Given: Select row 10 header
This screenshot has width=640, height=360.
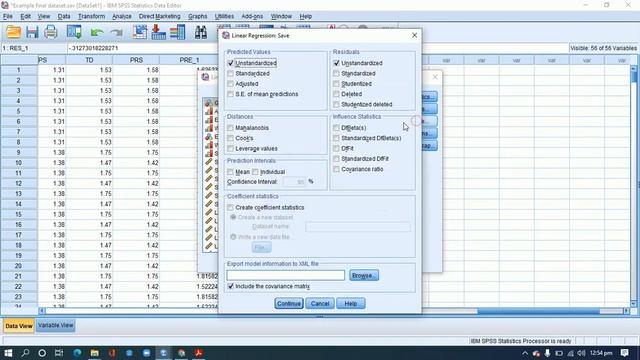Looking at the screenshot, I should [19, 163].
